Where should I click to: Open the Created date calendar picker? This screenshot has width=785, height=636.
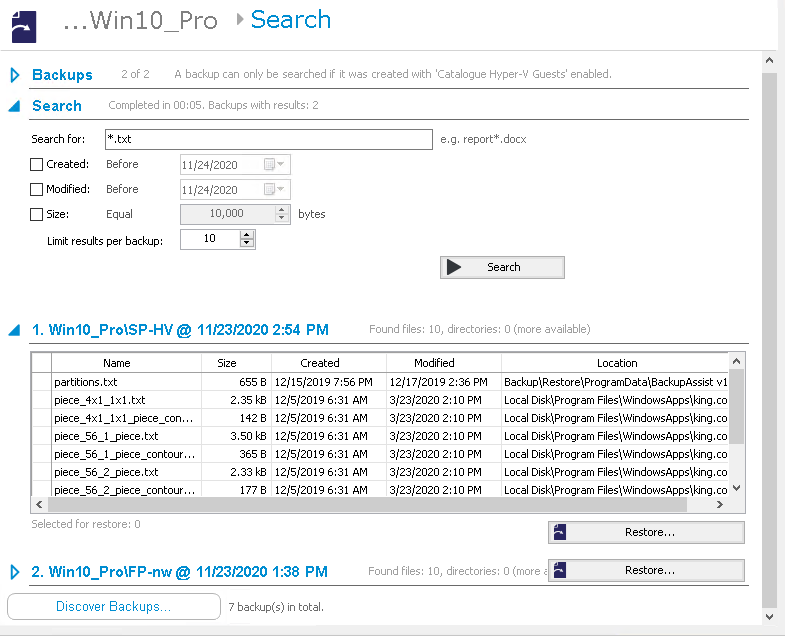(x=274, y=164)
